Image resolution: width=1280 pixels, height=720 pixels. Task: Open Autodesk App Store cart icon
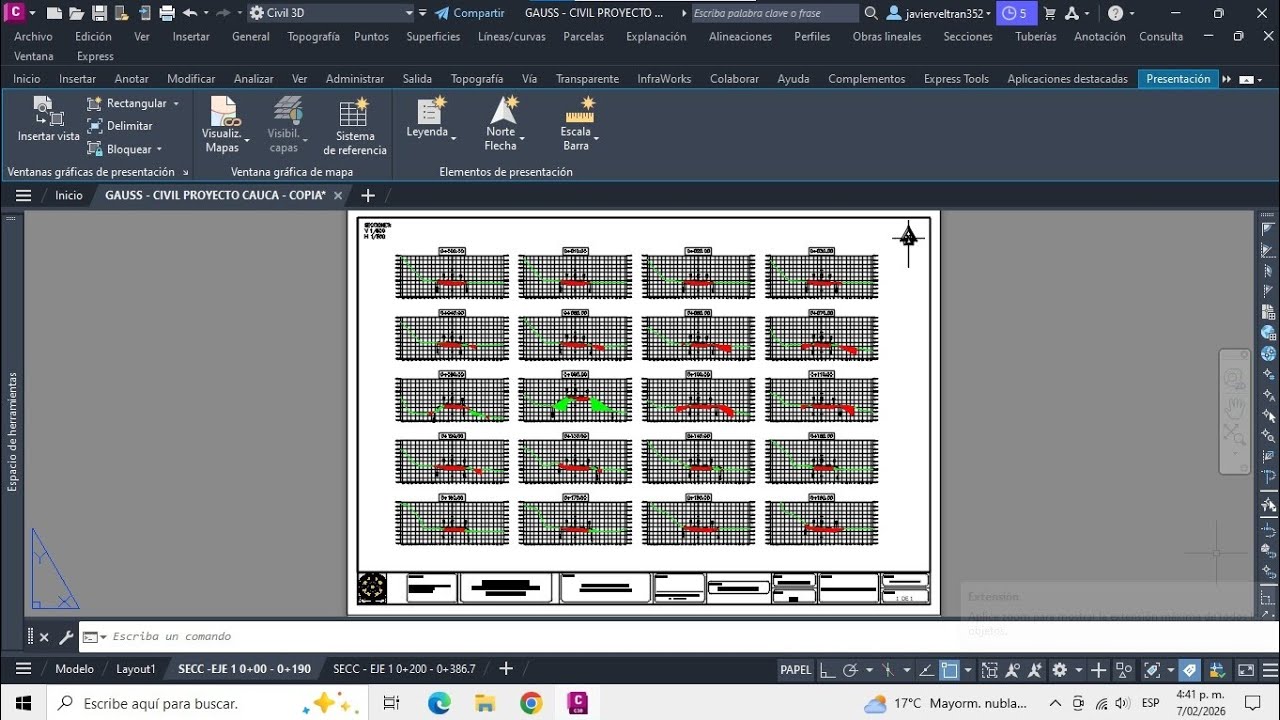1050,13
